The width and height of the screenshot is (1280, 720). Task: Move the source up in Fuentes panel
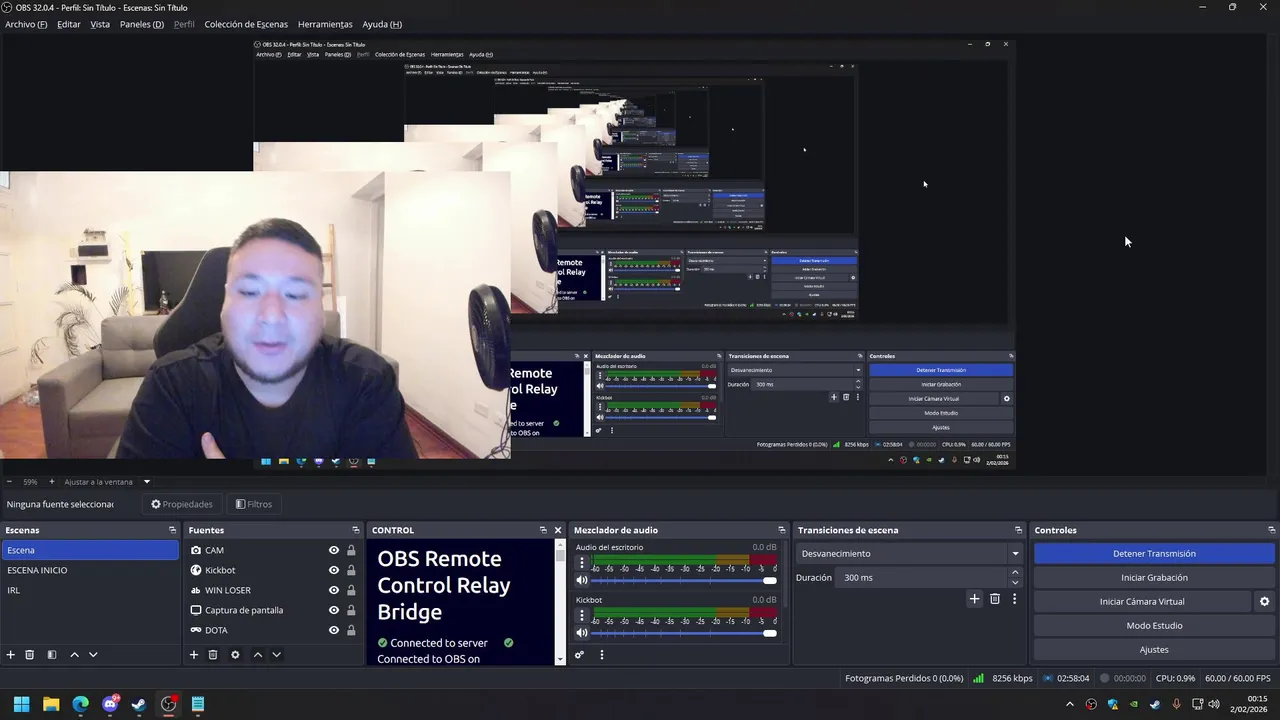coord(257,655)
